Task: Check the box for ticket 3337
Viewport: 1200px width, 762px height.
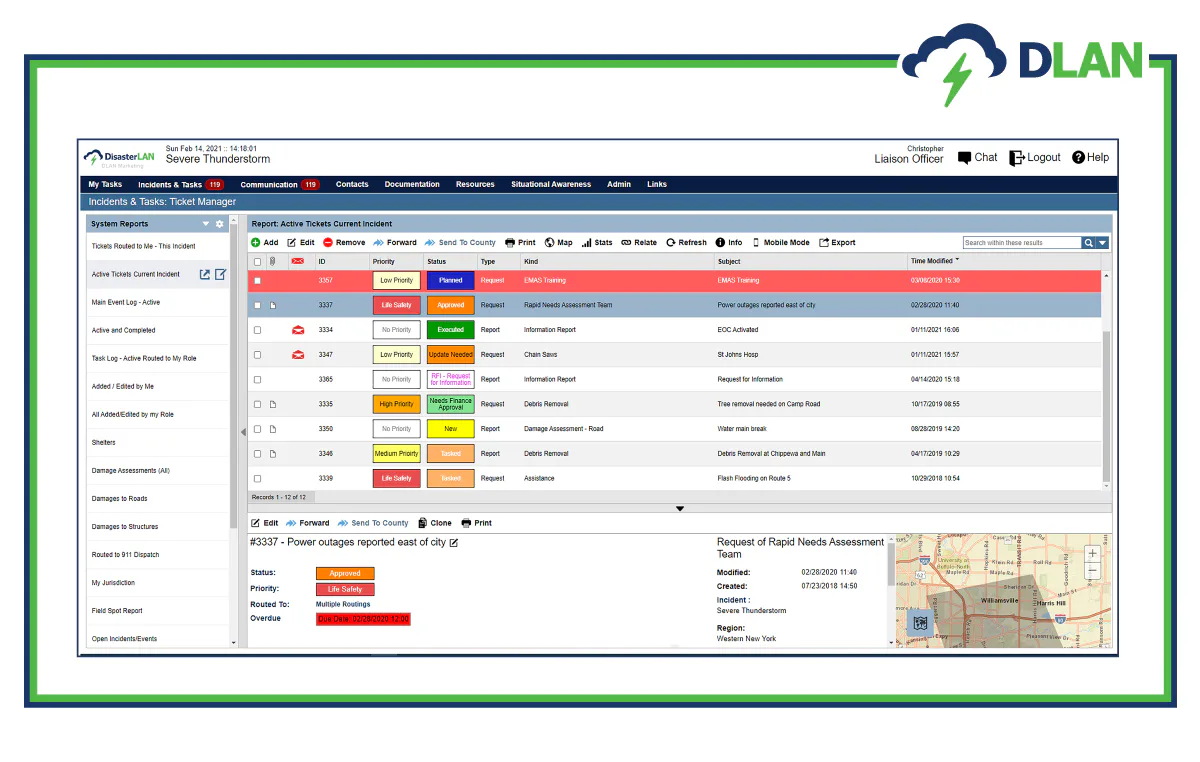Action: [257, 305]
